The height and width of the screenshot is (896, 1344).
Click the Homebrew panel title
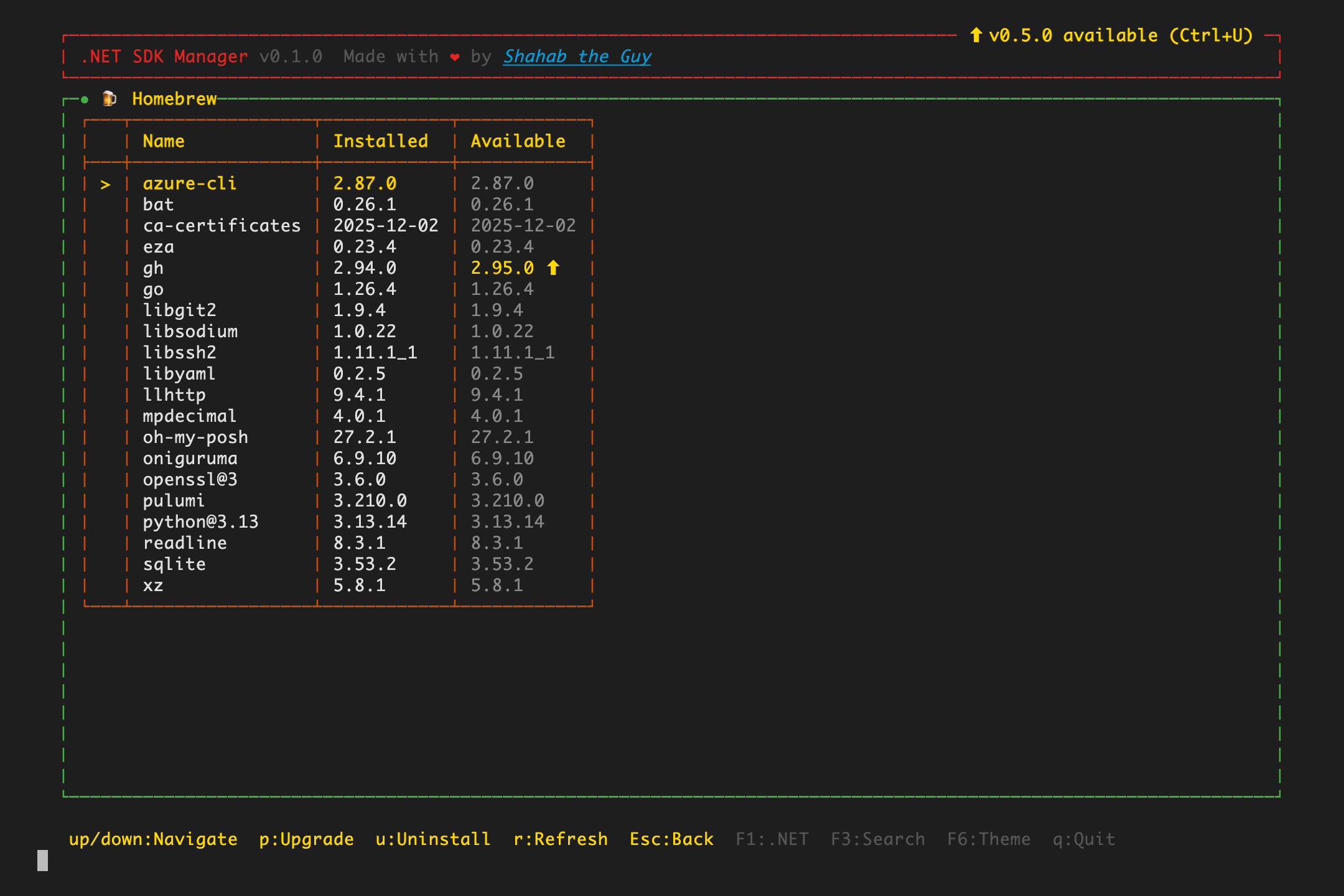tap(174, 99)
